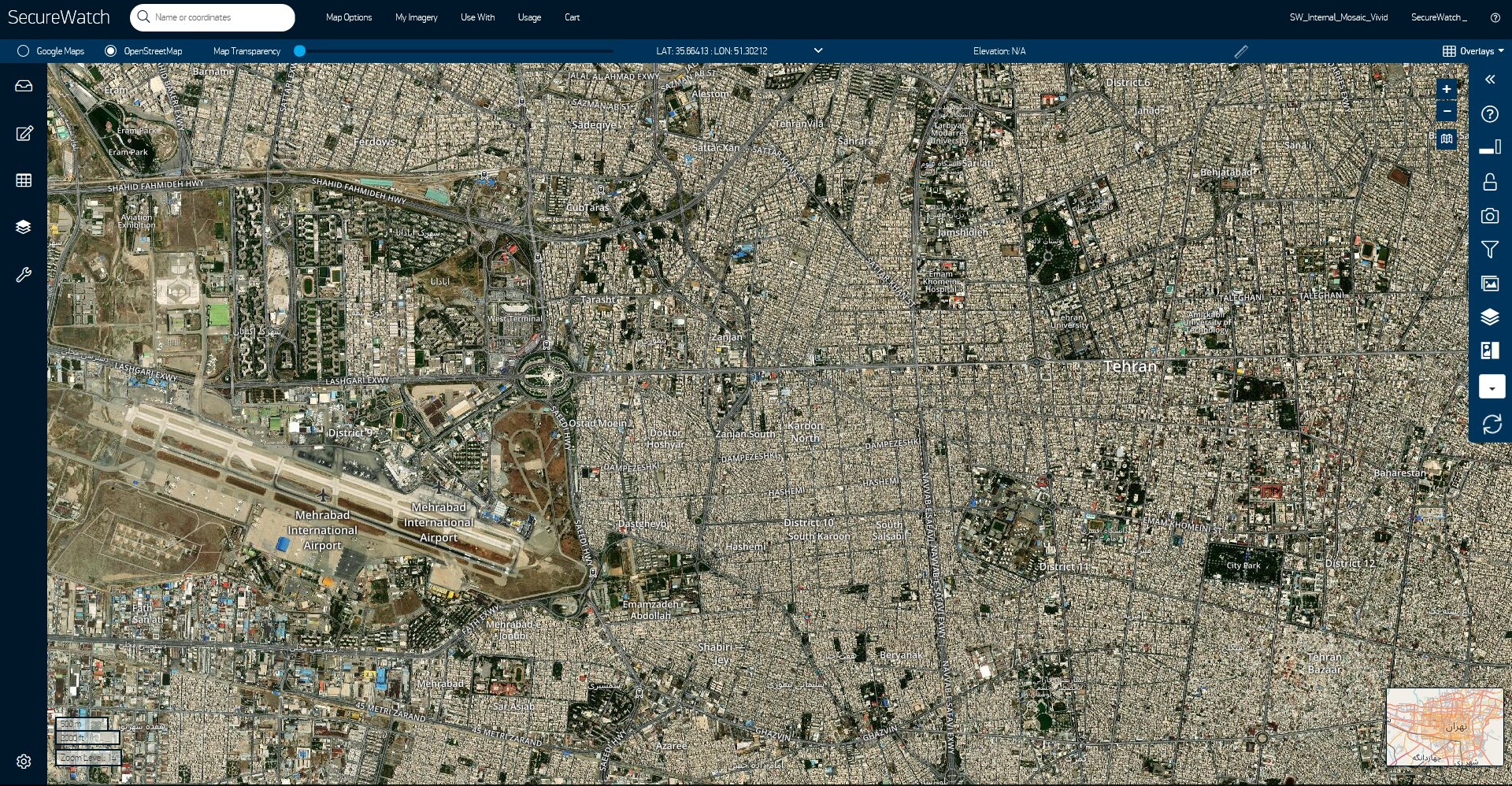Toggle the unlocked padlock icon
The width and height of the screenshot is (1512, 786).
(1490, 182)
